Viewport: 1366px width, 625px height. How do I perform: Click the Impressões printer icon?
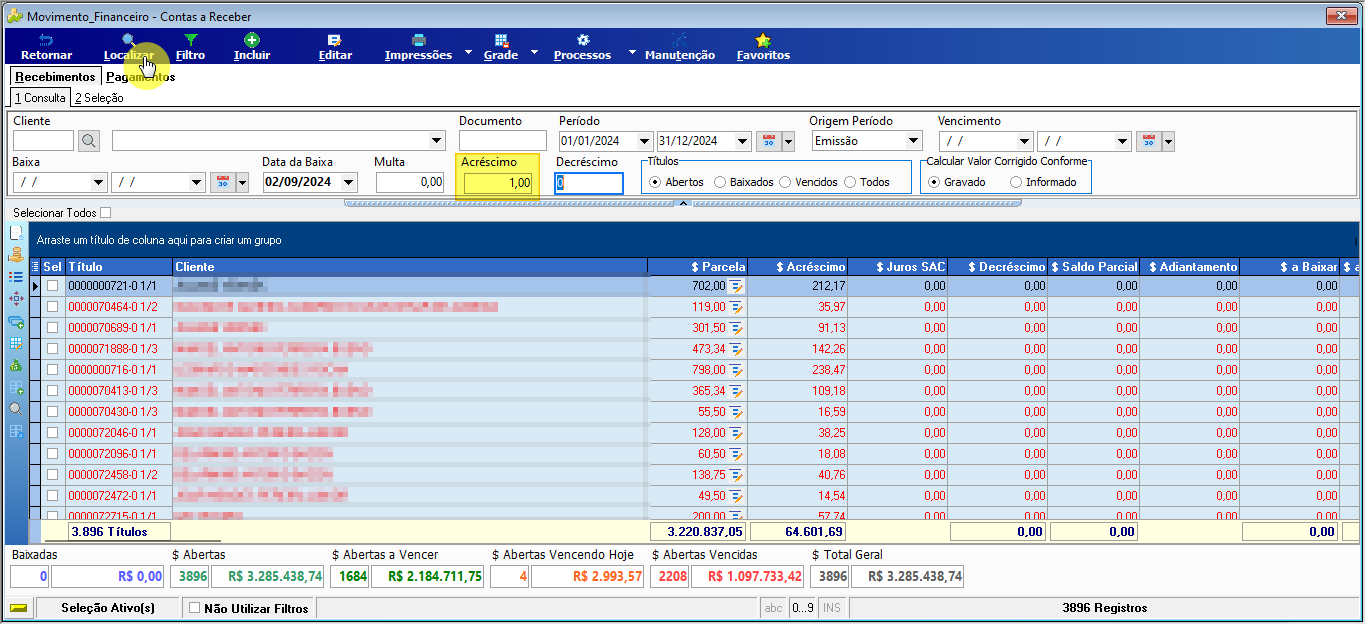click(x=418, y=40)
